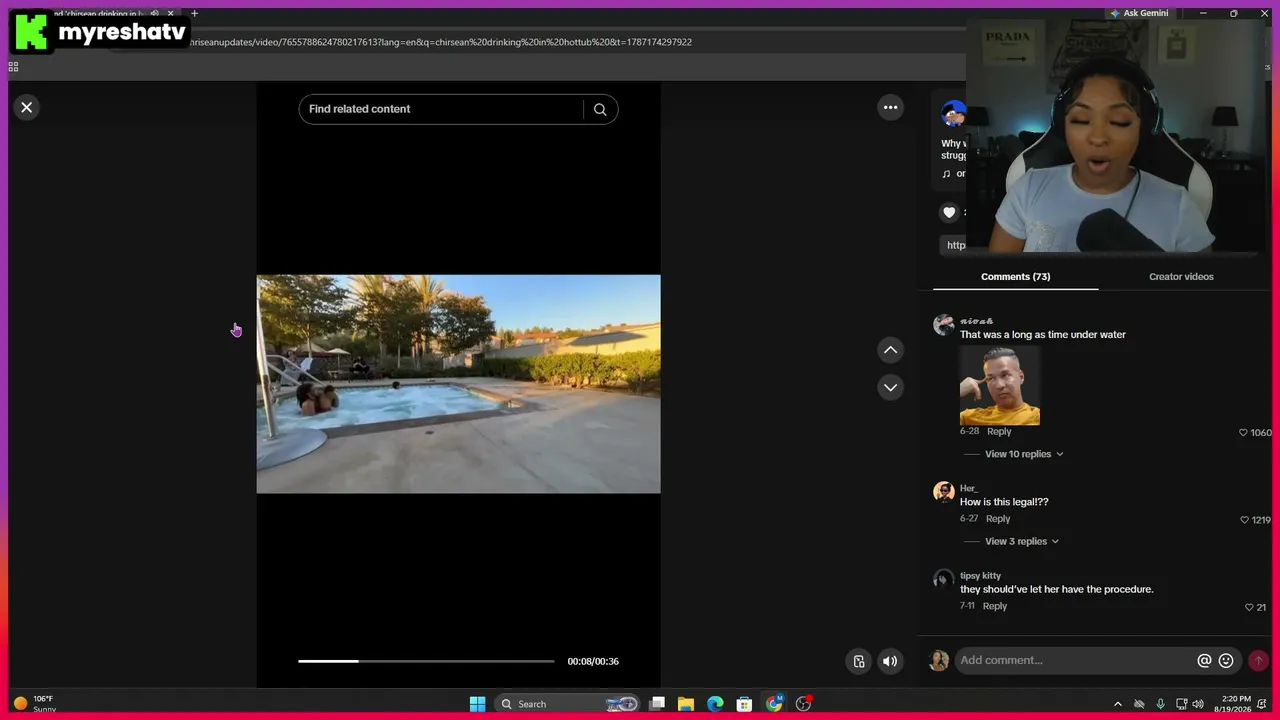Post the comment with the red arrow button
The image size is (1280, 720).
(1258, 661)
